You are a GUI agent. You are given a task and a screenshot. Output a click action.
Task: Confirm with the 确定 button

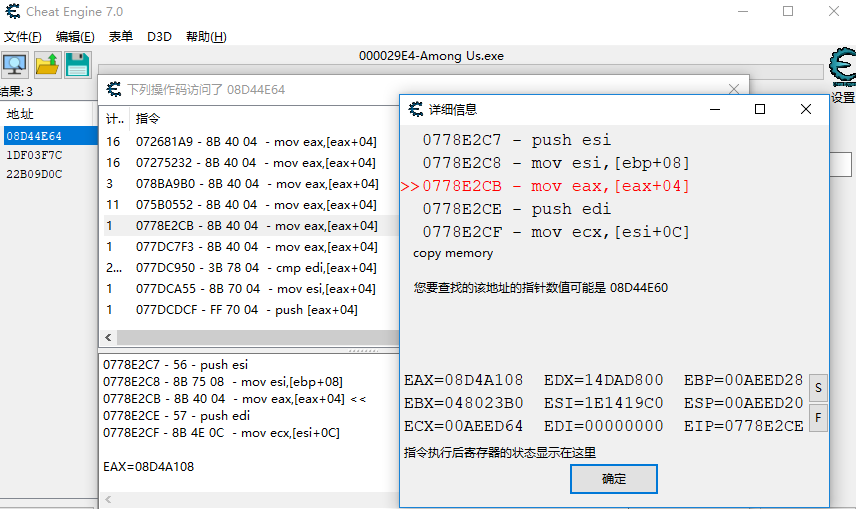[x=614, y=479]
